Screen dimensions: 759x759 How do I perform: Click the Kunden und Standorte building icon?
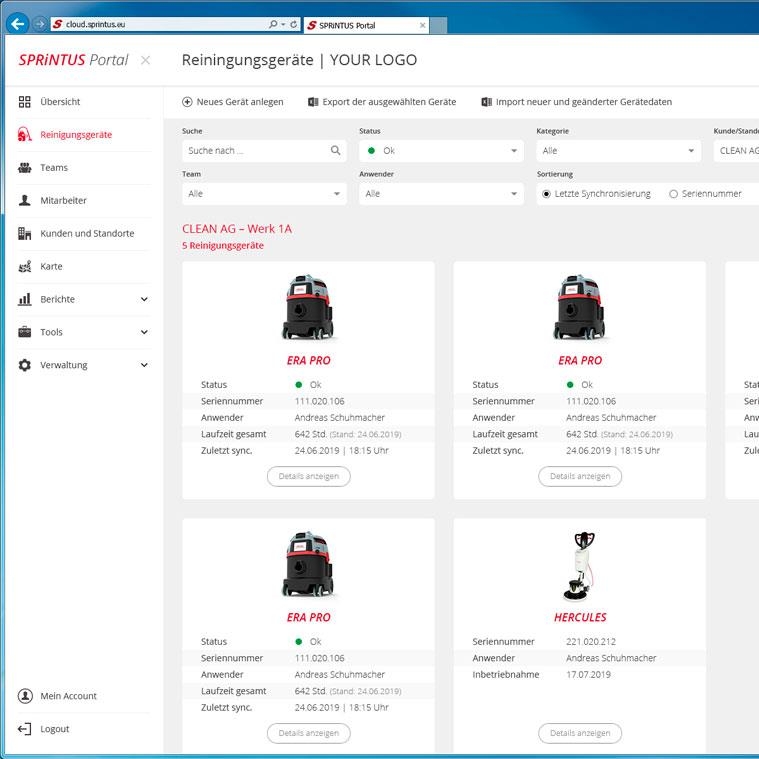(24, 233)
